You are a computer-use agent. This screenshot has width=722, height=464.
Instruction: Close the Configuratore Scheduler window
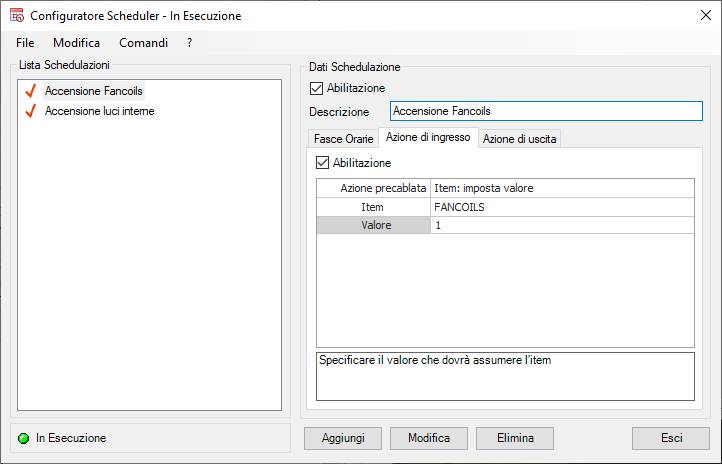coord(698,16)
